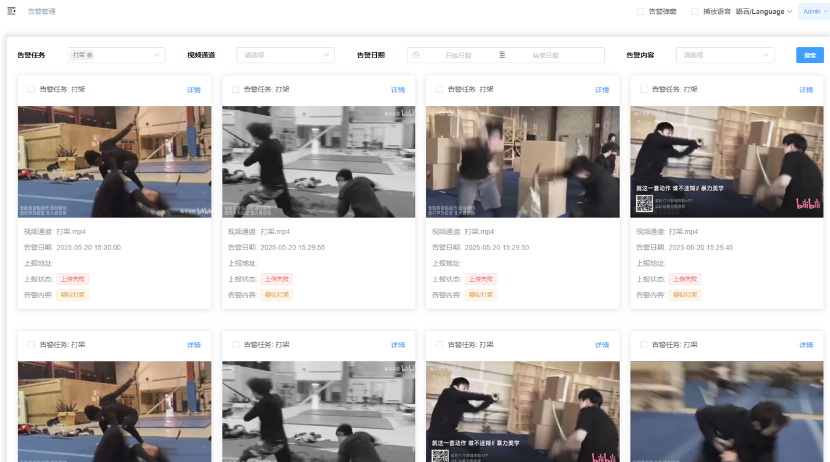Open 详情 for the 15:29:45 alarm
The width and height of the screenshot is (830, 462).
click(x=806, y=89)
